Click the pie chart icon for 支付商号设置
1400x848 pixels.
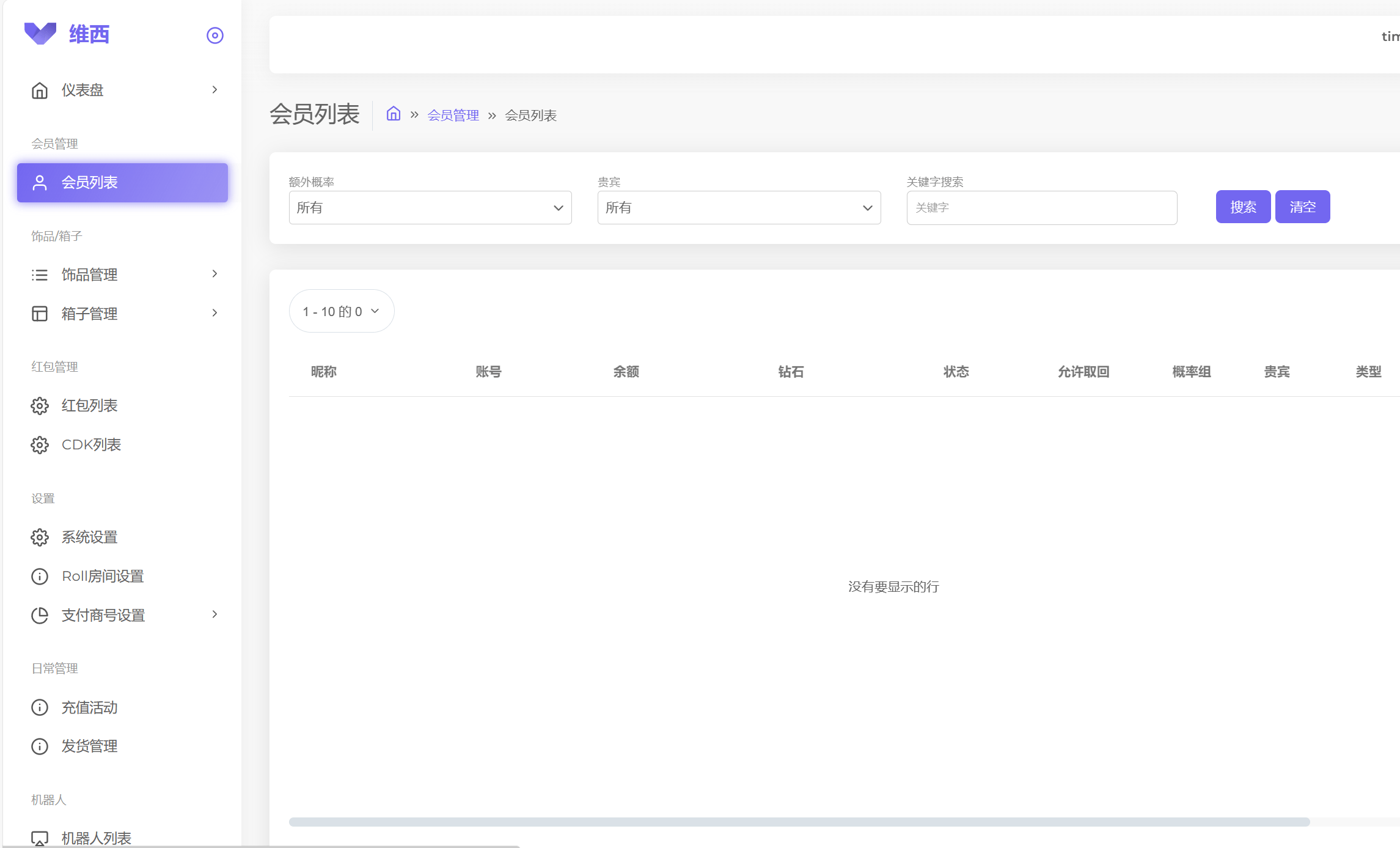pyautogui.click(x=39, y=615)
